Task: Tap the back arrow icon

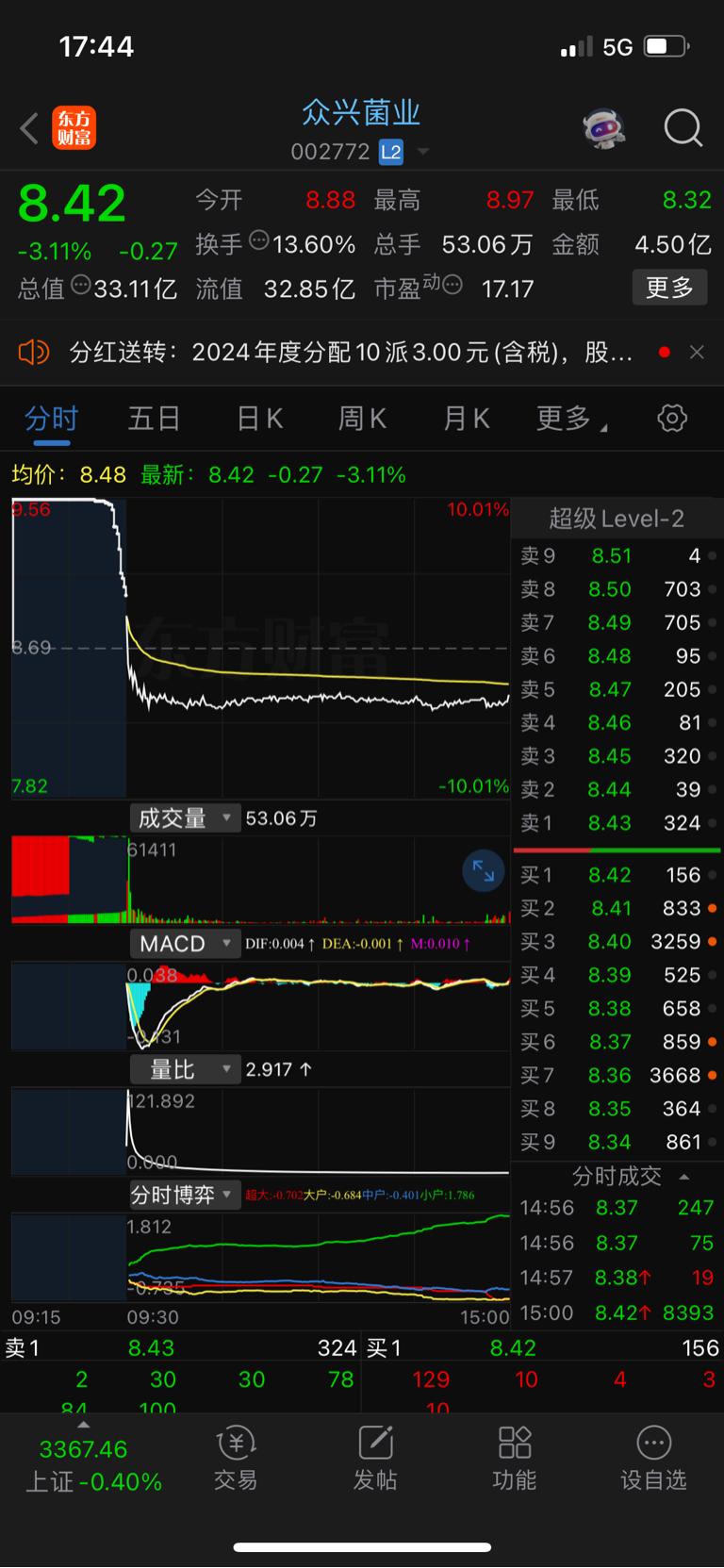Action: coord(29,128)
